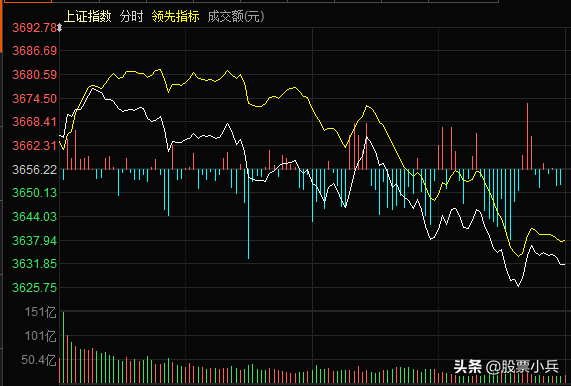Click the tallest red upward momentum bar
The width and height of the screenshot is (571, 386).
[527, 137]
